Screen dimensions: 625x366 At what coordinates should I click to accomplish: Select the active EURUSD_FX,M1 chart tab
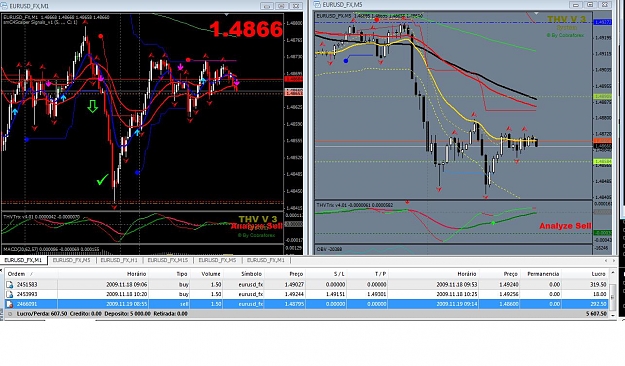pos(24,260)
